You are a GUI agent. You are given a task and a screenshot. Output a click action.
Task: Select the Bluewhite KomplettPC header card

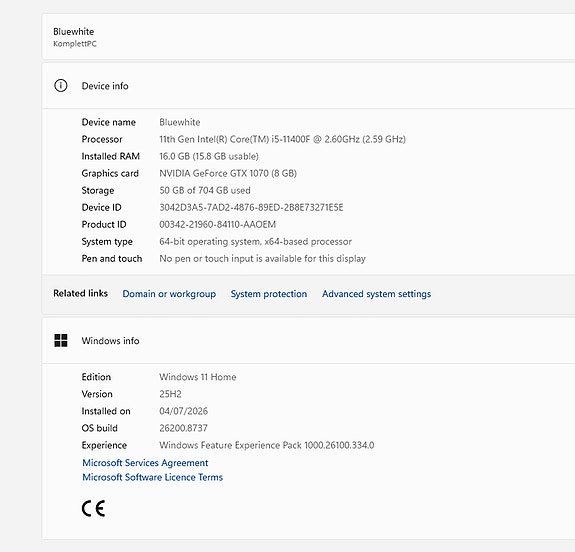308,37
